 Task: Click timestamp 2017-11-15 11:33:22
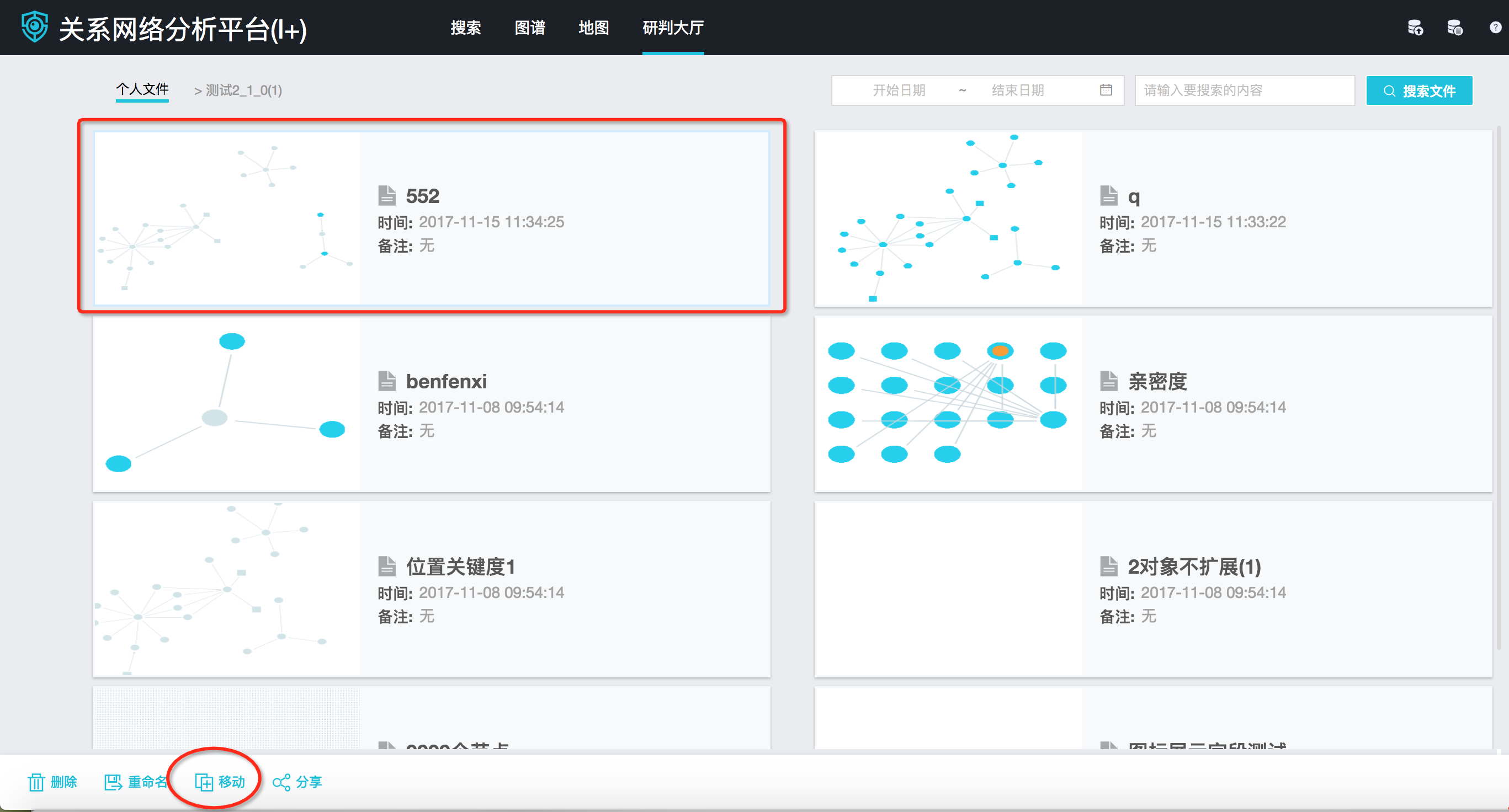point(1213,222)
